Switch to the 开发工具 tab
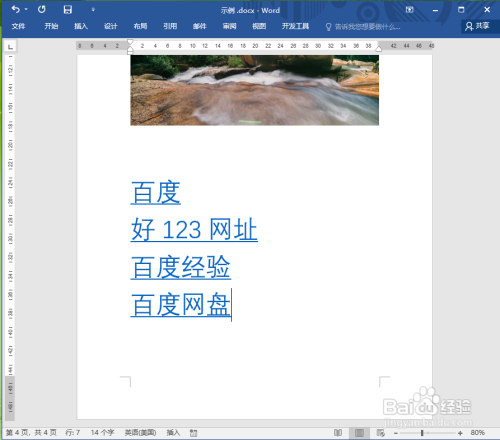 [x=295, y=26]
